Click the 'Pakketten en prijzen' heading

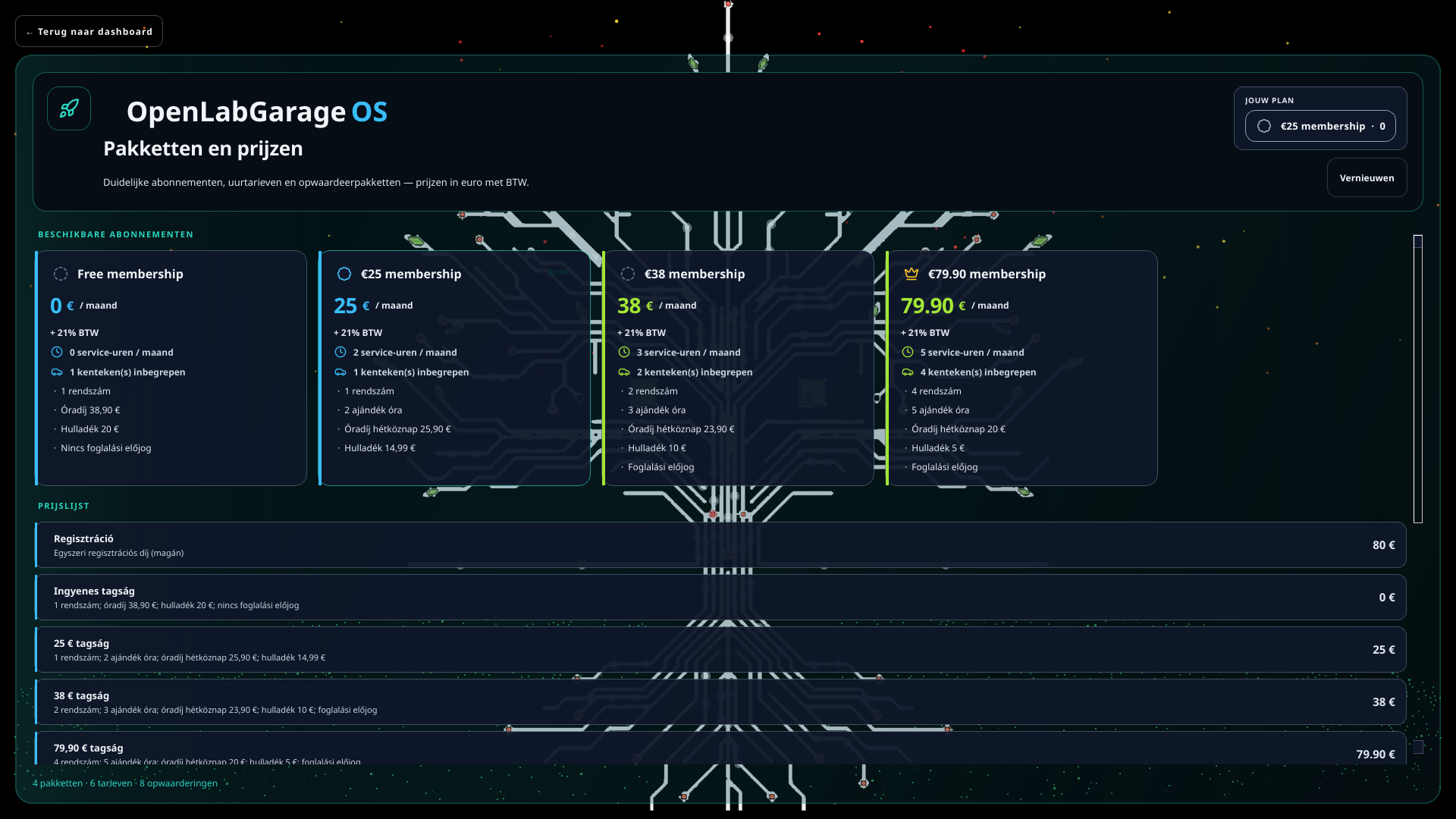[x=203, y=149]
